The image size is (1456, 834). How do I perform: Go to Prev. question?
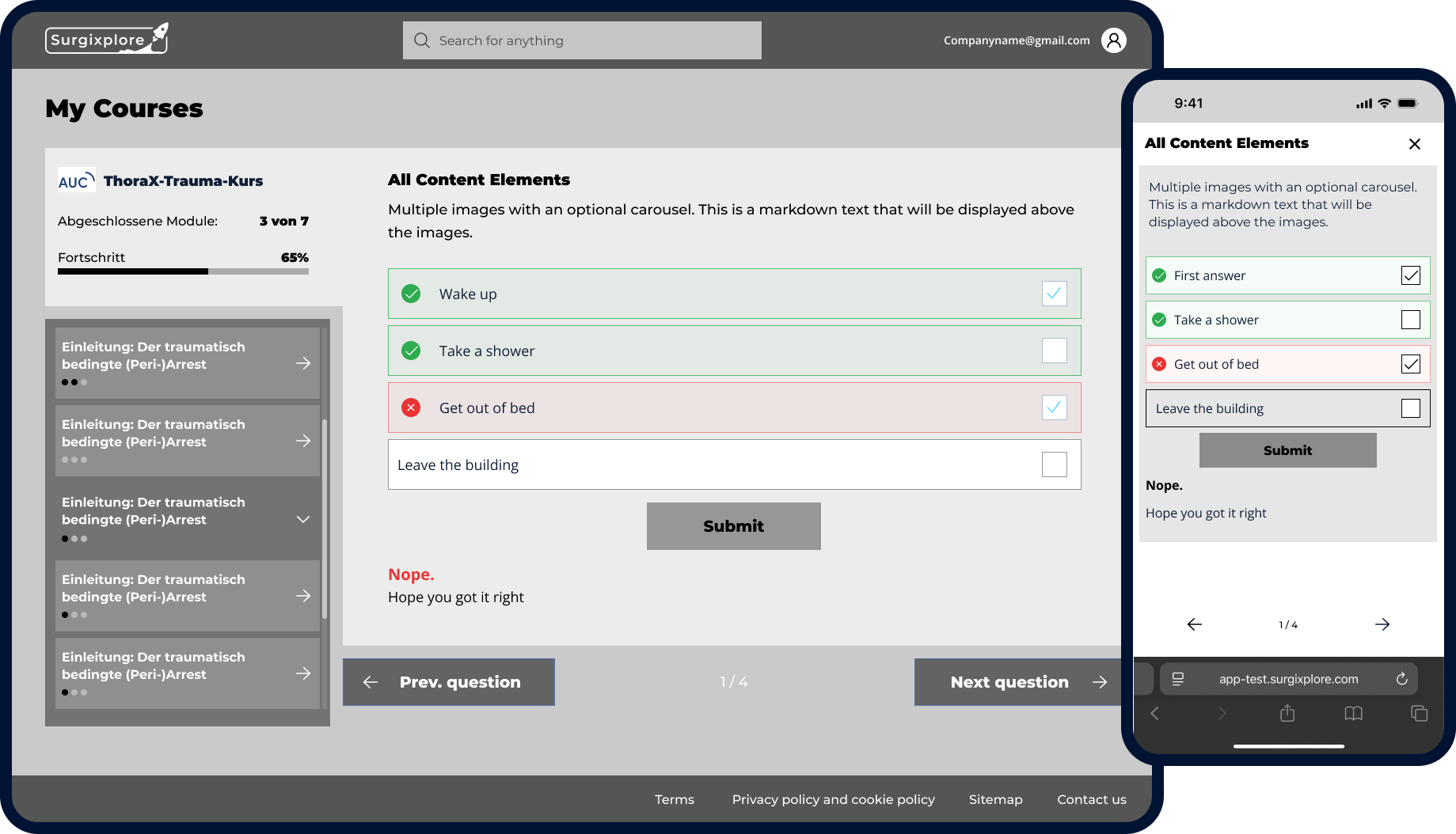tap(449, 682)
